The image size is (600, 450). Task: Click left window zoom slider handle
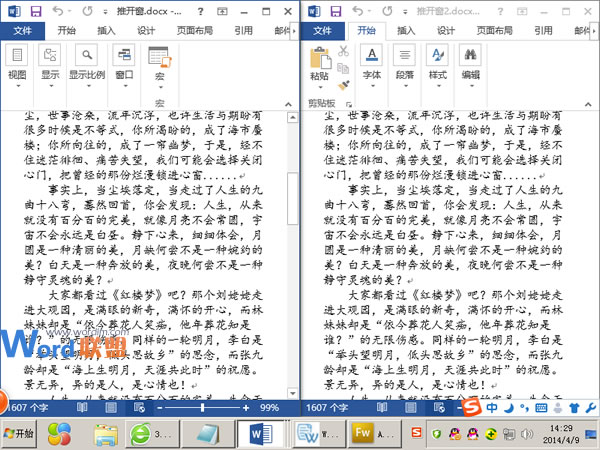[202, 408]
